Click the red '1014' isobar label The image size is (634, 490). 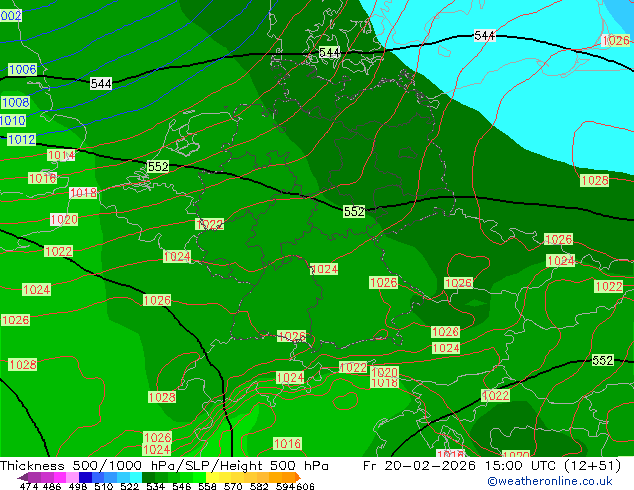[x=61, y=155]
